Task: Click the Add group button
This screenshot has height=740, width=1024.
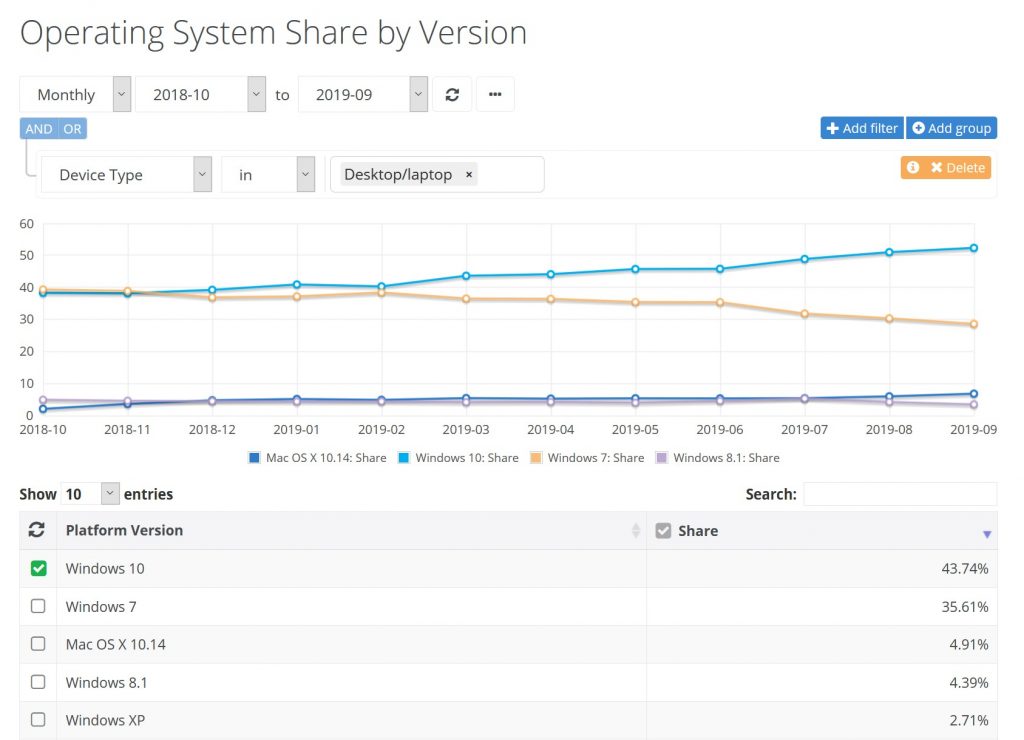Action: point(951,128)
